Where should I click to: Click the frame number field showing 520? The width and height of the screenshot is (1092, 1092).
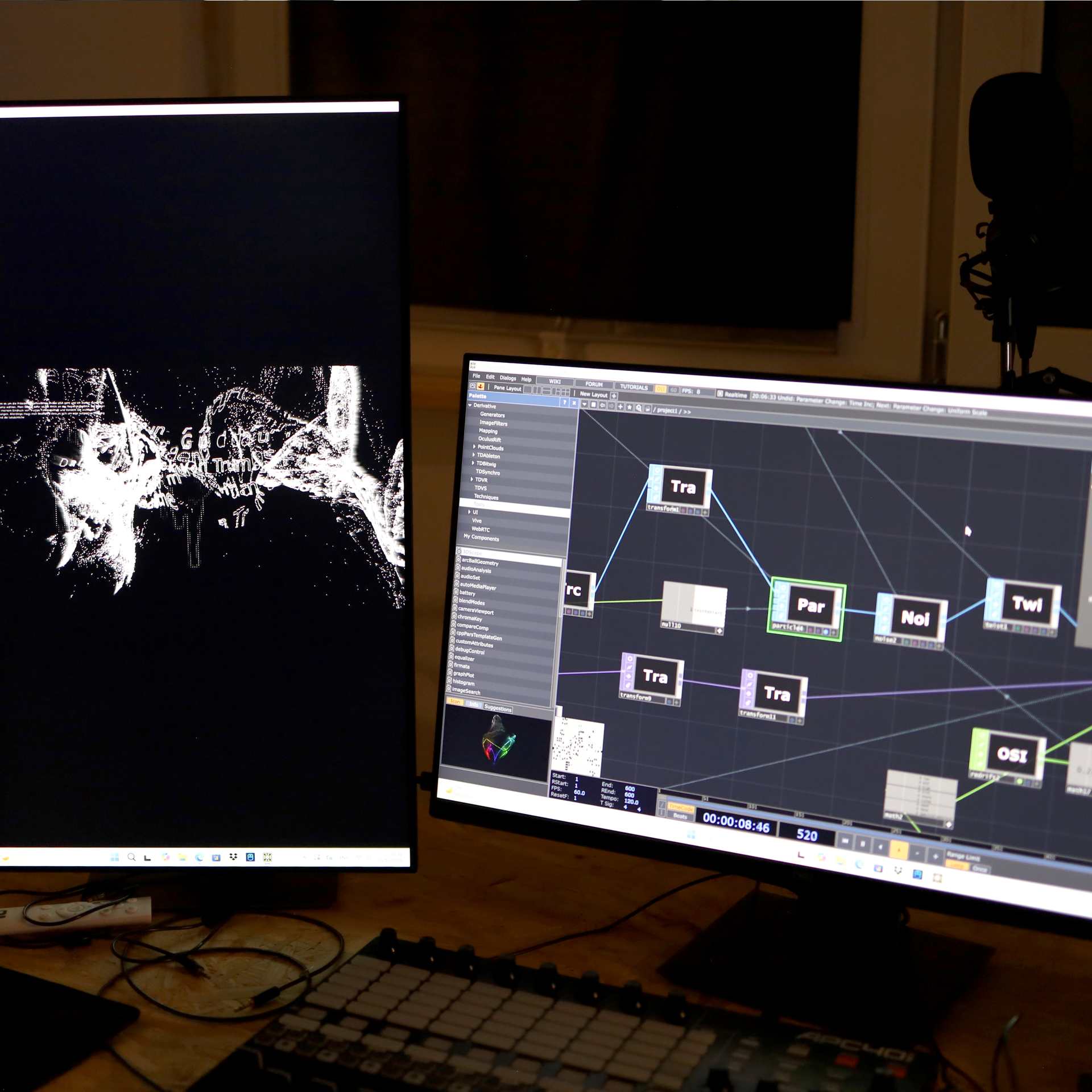(x=806, y=835)
